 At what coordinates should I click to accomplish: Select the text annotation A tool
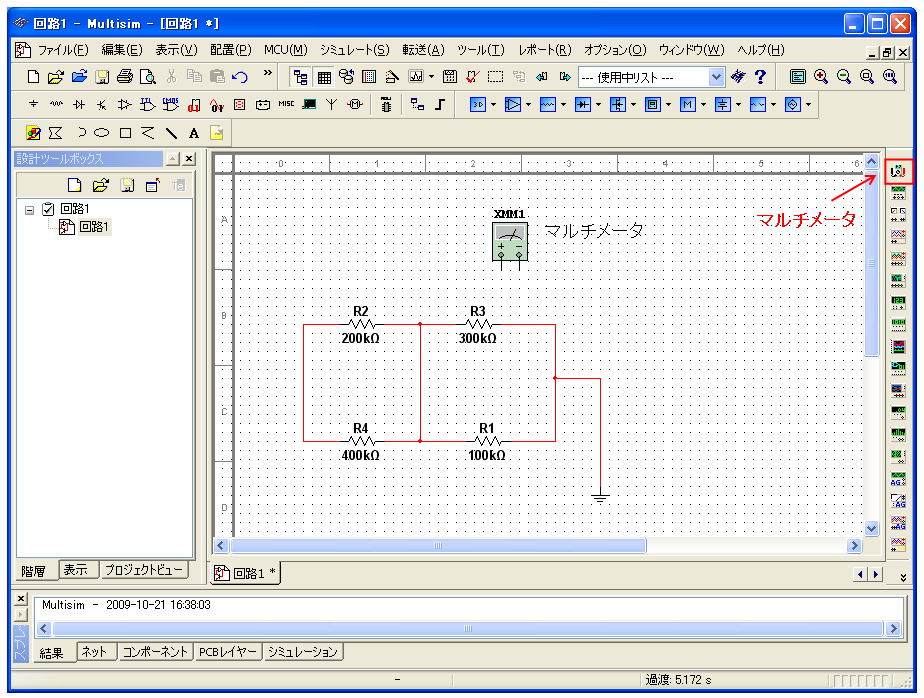(194, 132)
